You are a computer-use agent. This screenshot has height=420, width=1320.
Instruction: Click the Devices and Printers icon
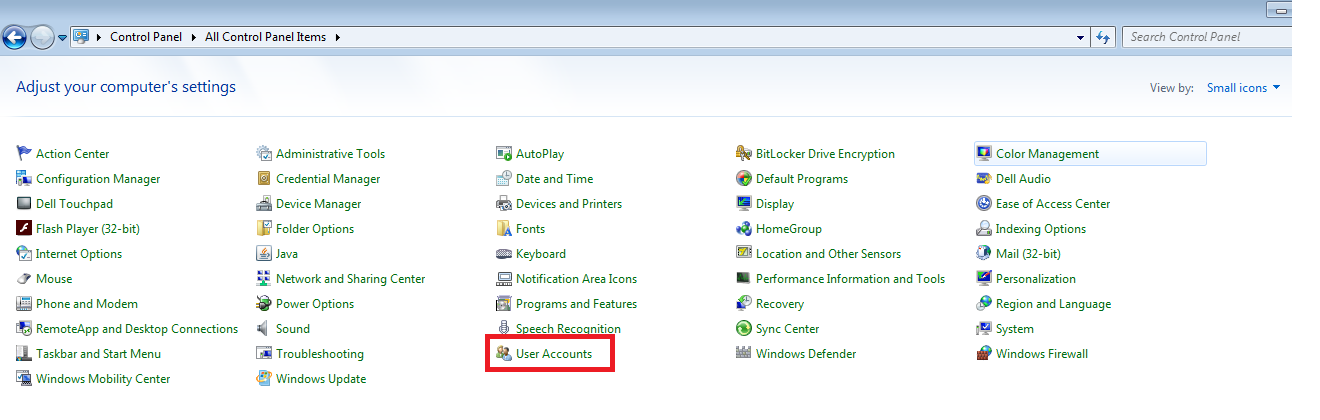(x=504, y=203)
